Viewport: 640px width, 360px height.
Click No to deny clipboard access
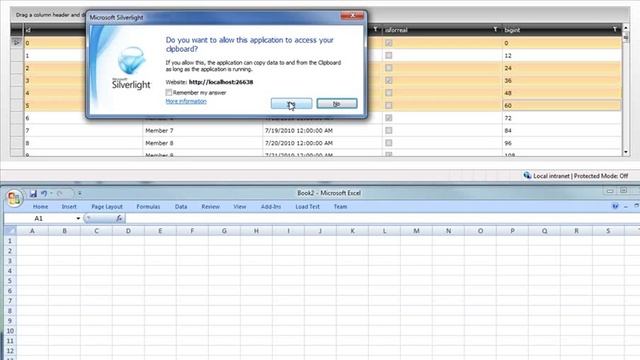(337, 104)
